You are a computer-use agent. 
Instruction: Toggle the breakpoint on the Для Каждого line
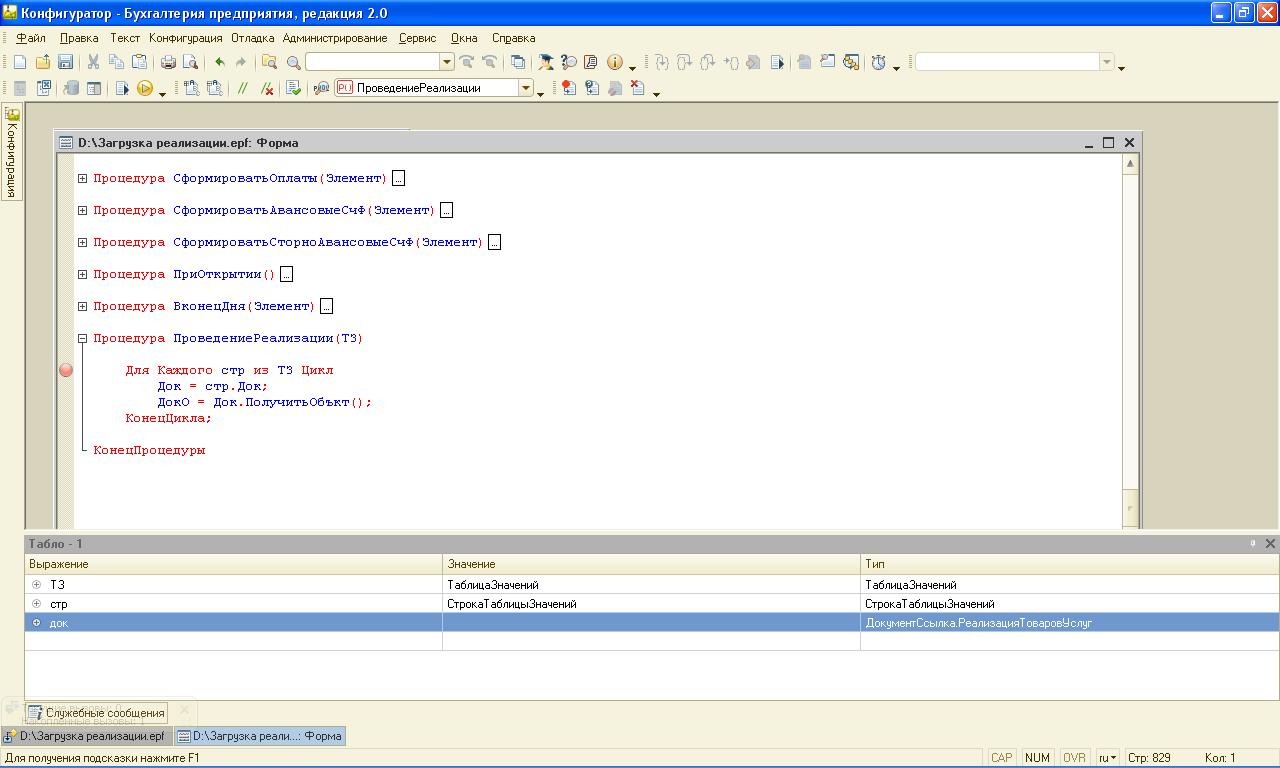(x=66, y=370)
